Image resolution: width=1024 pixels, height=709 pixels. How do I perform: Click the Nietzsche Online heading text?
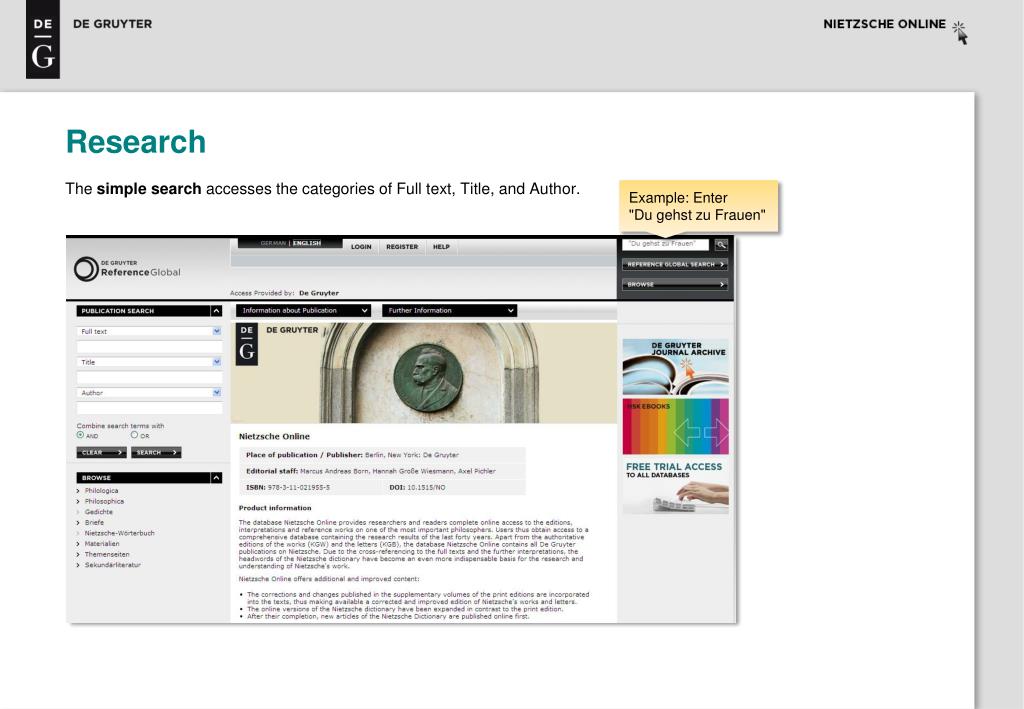(274, 436)
